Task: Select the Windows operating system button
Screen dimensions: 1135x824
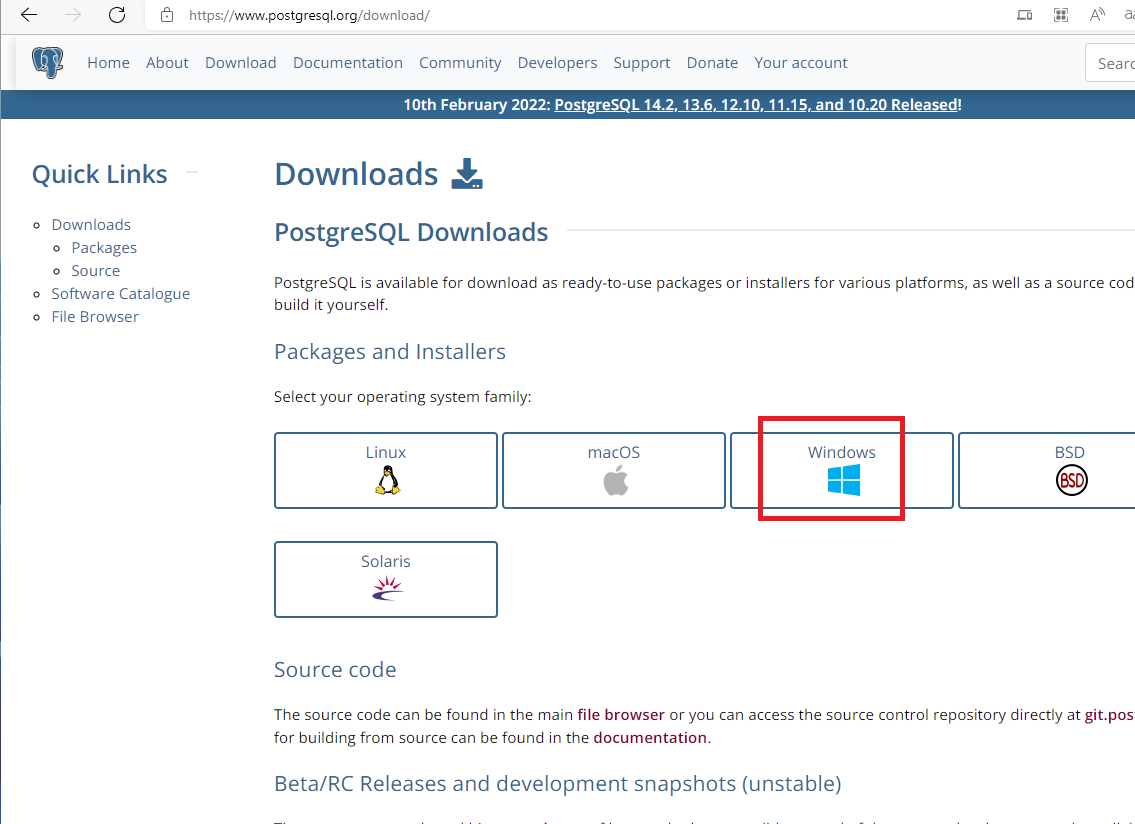Action: [x=842, y=471]
